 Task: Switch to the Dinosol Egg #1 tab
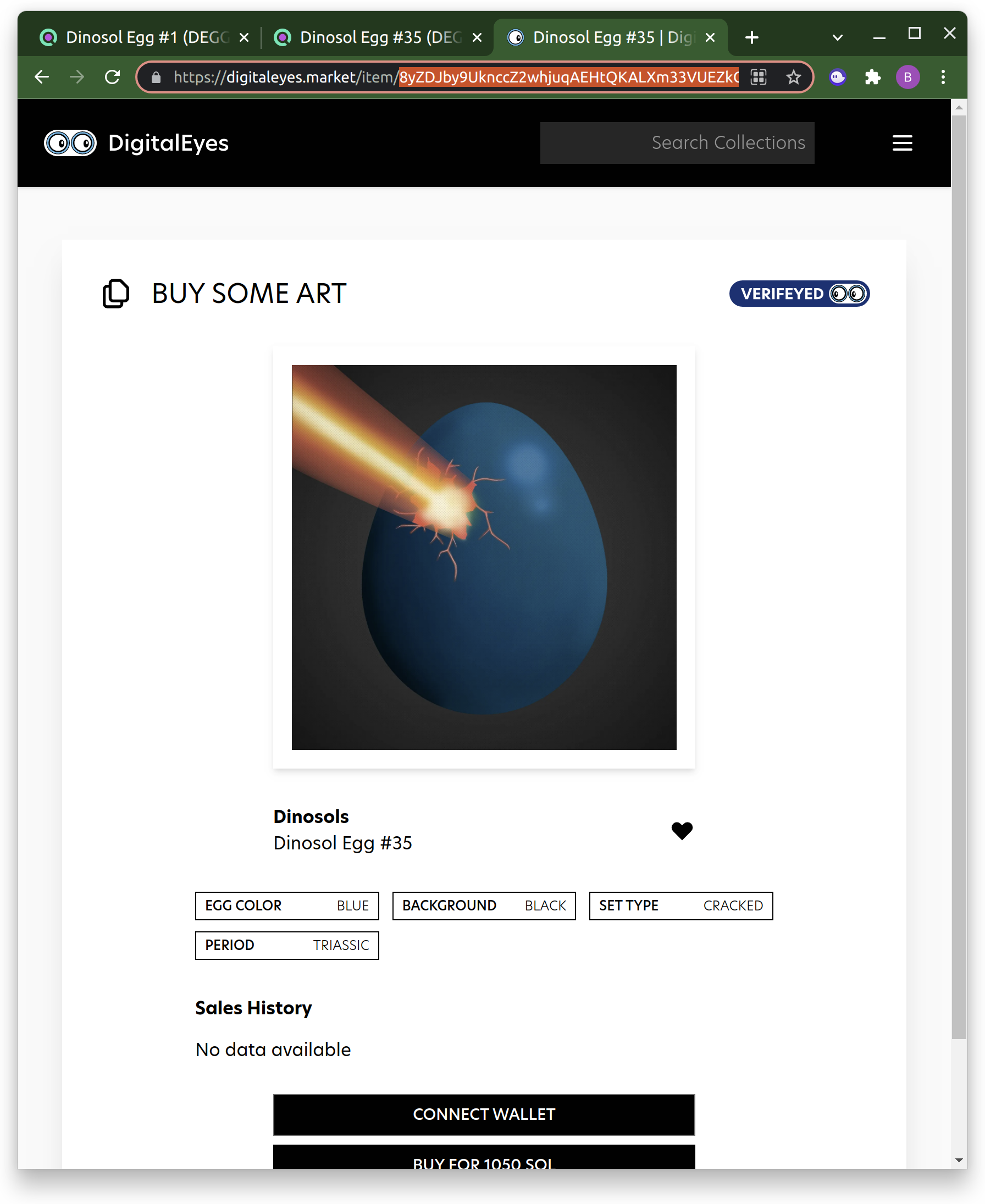pos(145,37)
